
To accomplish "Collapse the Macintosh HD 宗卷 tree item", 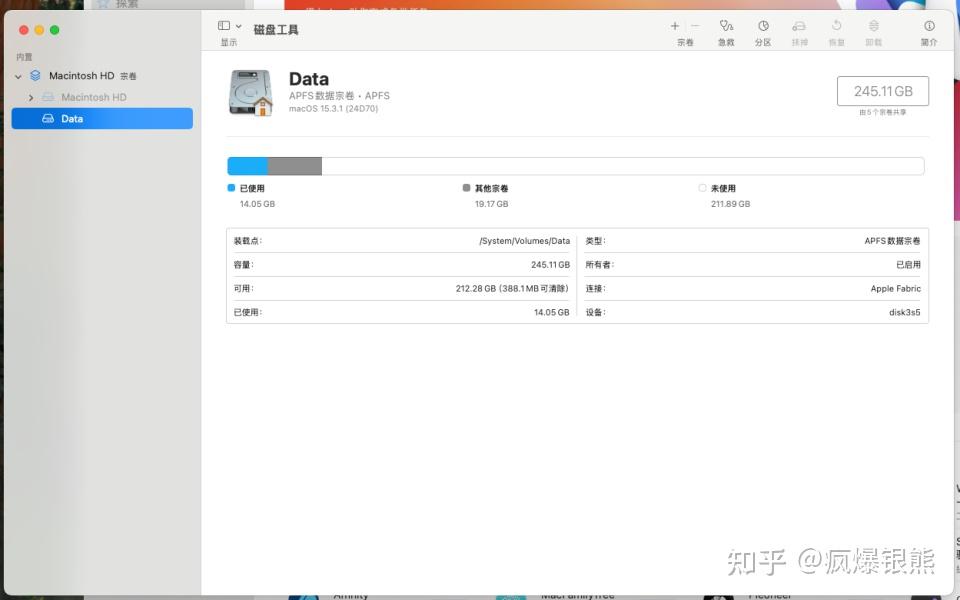I will [18, 75].
